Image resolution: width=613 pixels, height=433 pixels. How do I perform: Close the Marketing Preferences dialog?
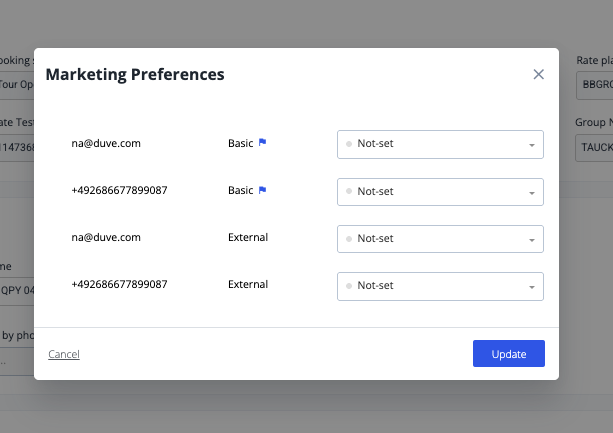pyautogui.click(x=539, y=74)
